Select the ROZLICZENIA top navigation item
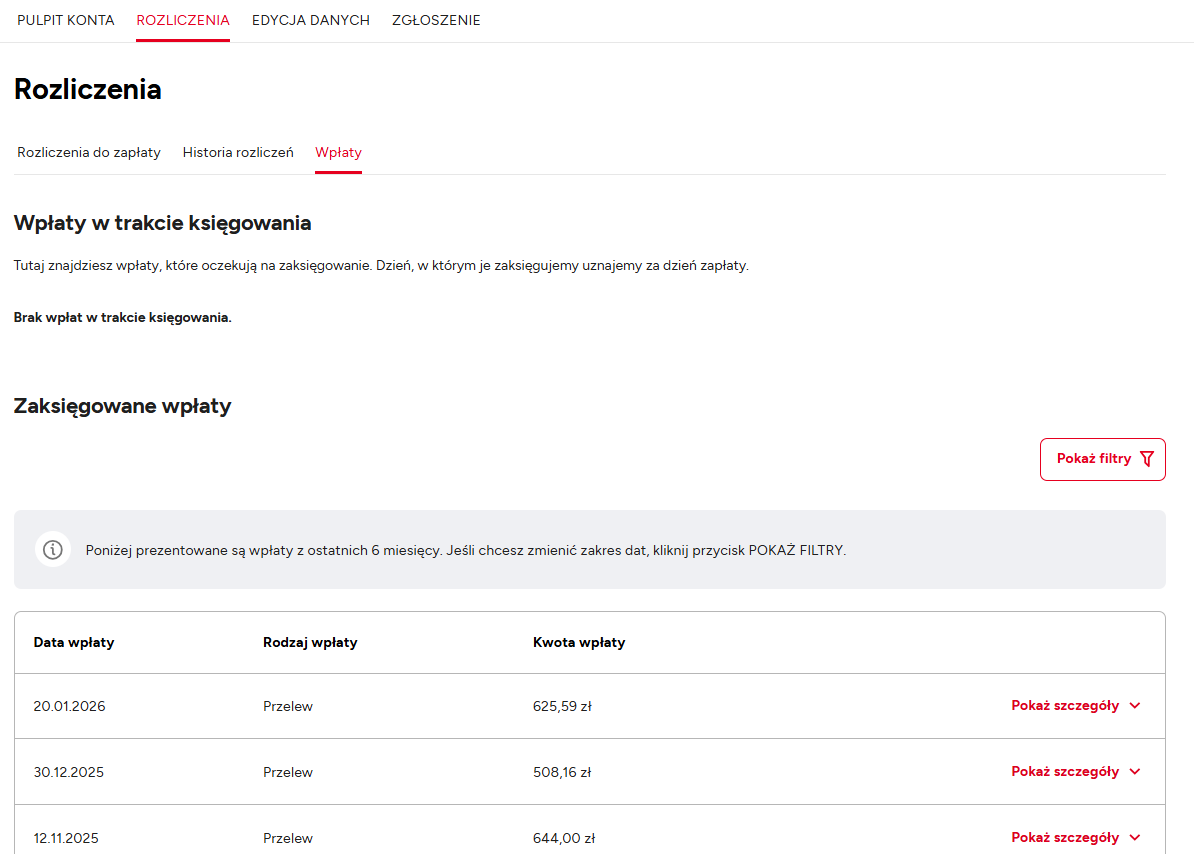This screenshot has height=854, width=1194. pyautogui.click(x=183, y=20)
